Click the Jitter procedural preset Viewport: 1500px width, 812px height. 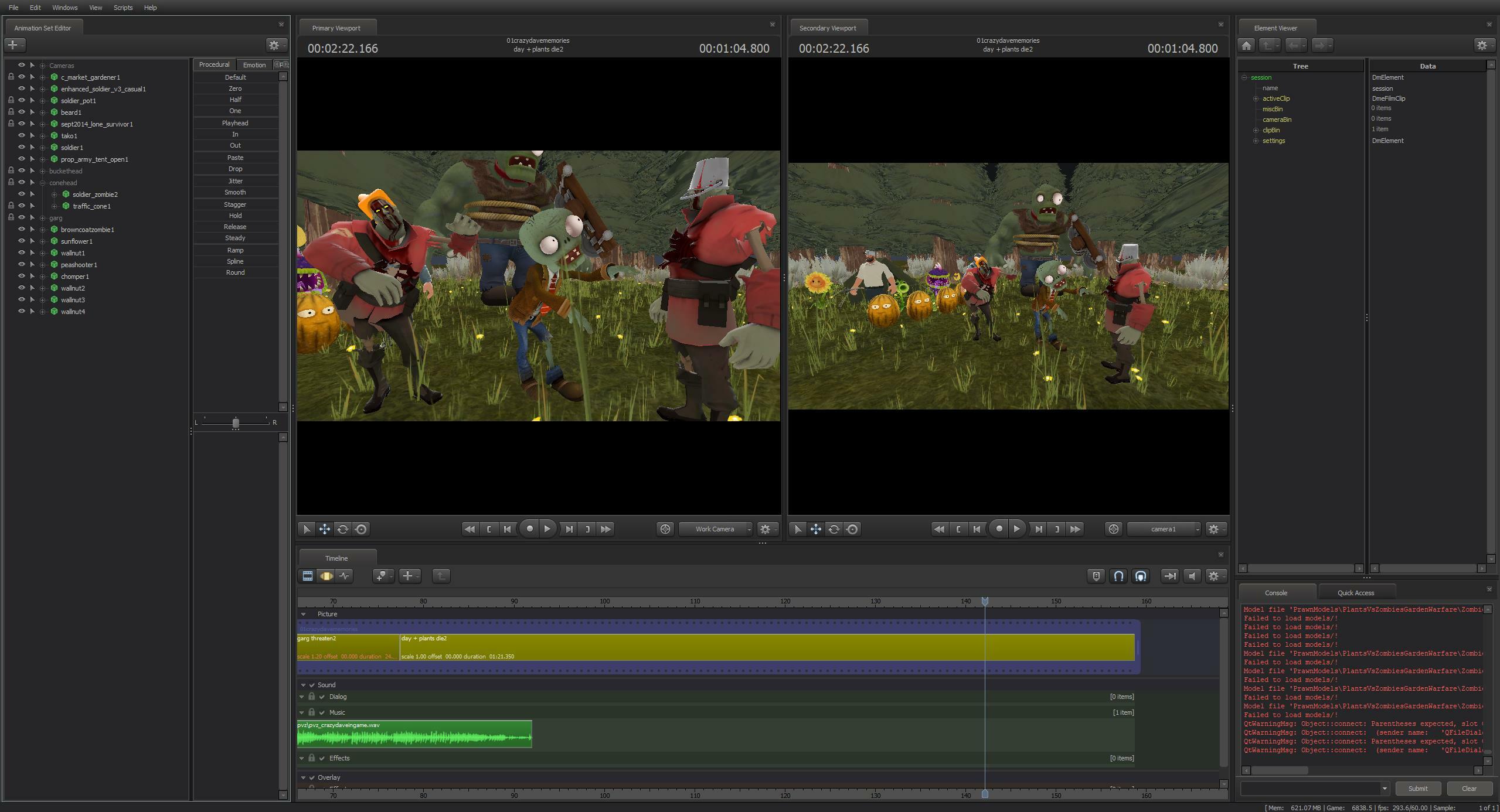click(x=235, y=181)
